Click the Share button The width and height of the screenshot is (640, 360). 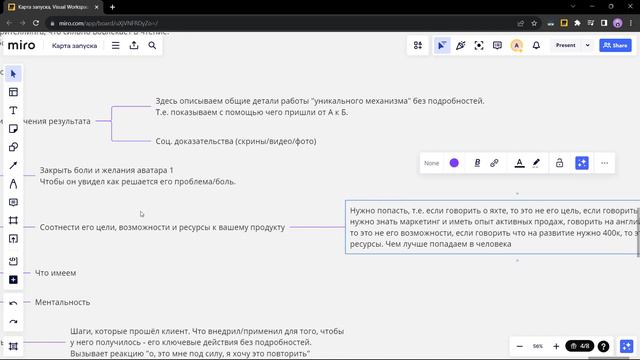[615, 45]
